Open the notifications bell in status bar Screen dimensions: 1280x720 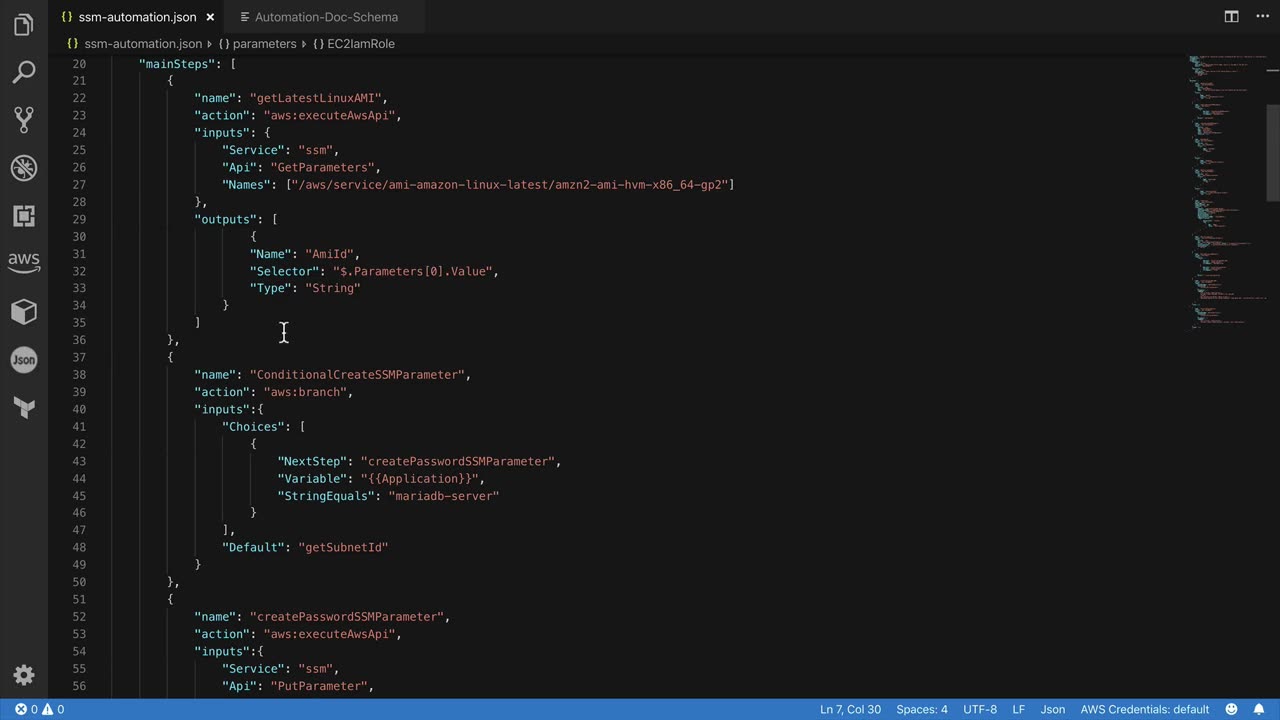tap(1259, 709)
